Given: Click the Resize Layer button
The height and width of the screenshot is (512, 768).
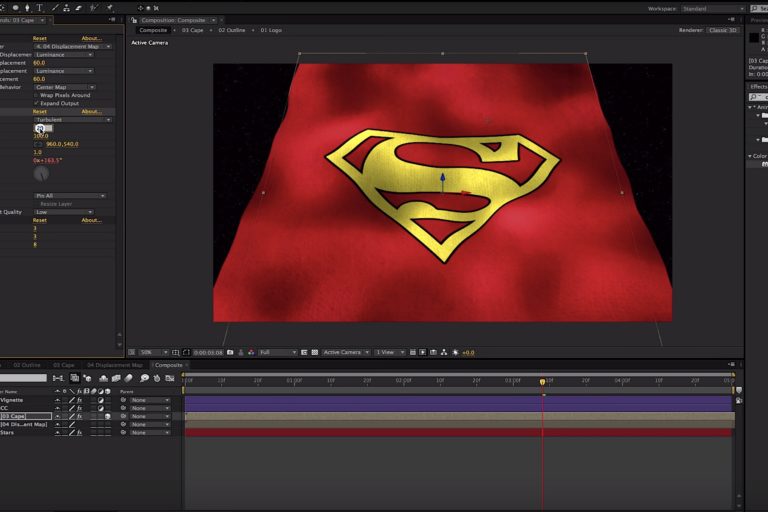Looking at the screenshot, I should [56, 204].
